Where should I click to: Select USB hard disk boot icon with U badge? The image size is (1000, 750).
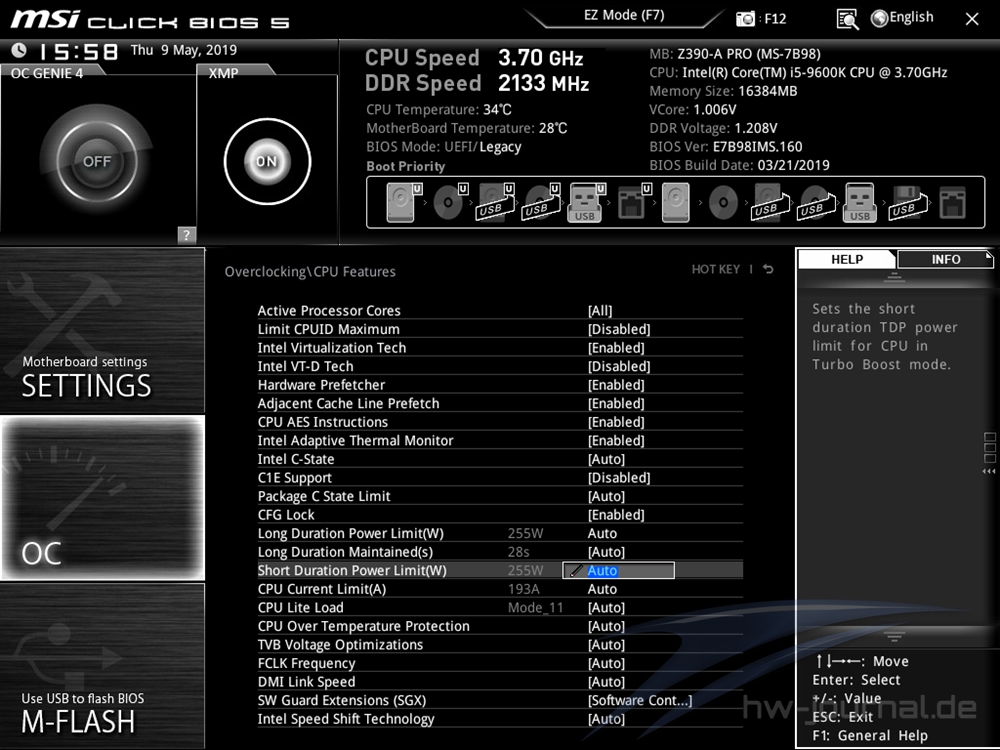tap(496, 203)
